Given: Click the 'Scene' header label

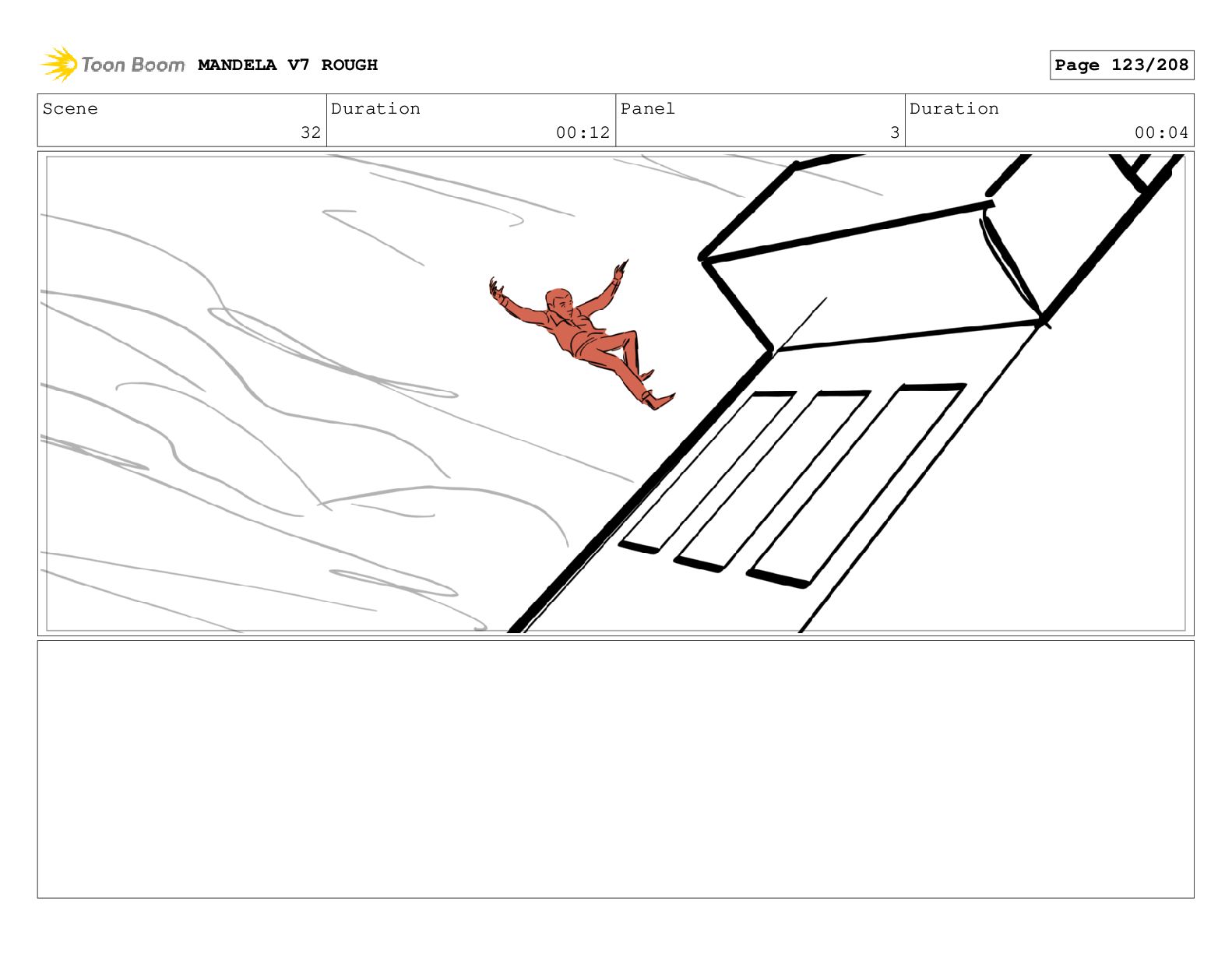Looking at the screenshot, I should (70, 109).
